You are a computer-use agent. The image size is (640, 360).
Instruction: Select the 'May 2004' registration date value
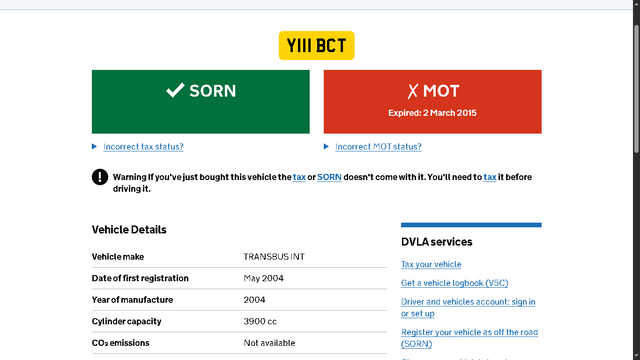pyautogui.click(x=263, y=278)
